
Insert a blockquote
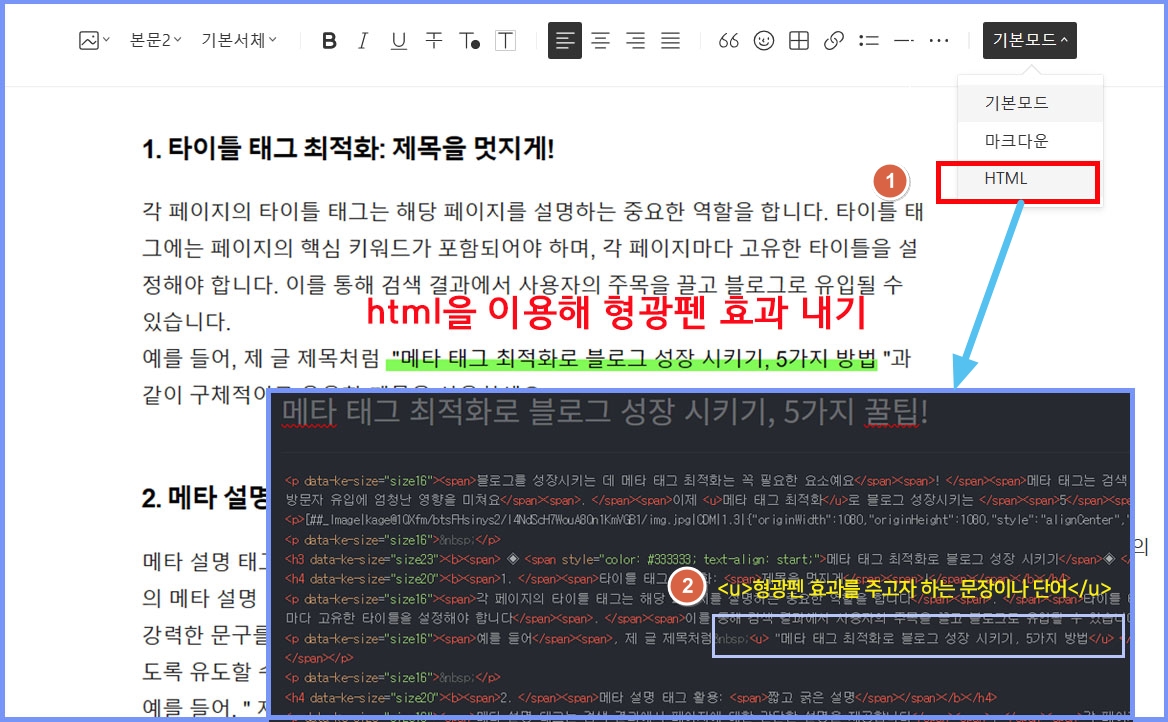(729, 41)
